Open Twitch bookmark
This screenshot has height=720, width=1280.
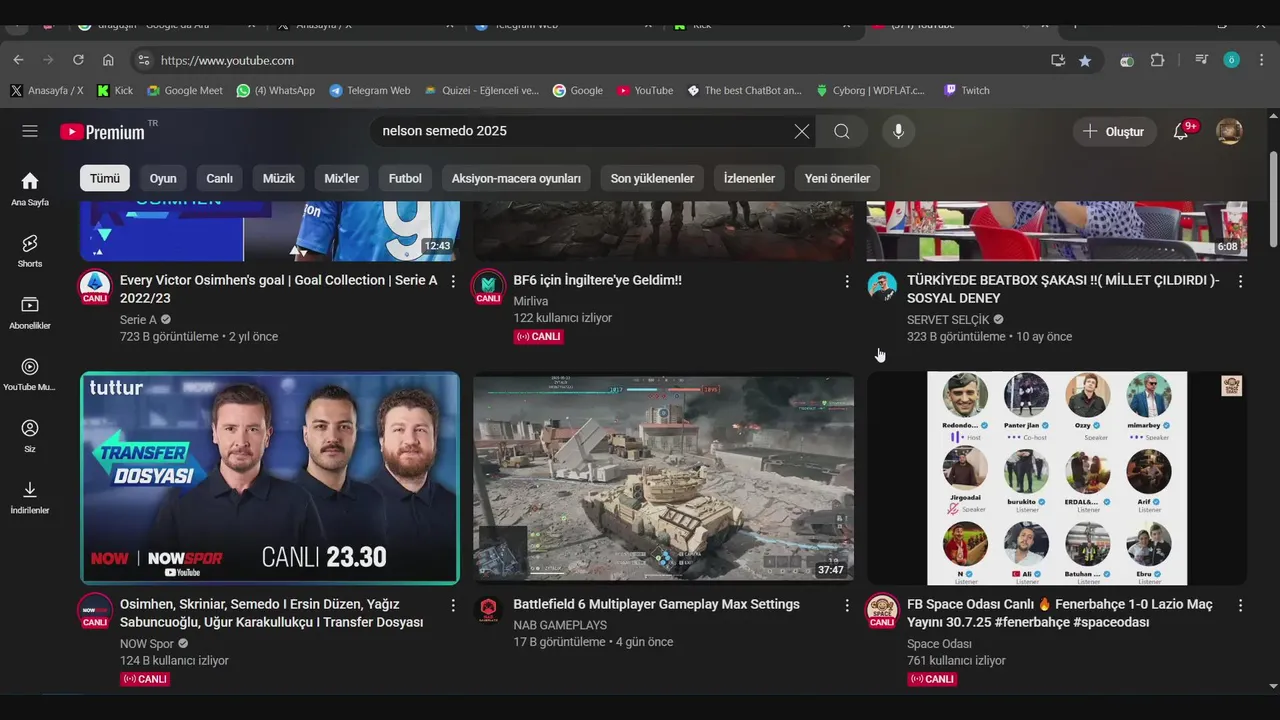click(966, 90)
